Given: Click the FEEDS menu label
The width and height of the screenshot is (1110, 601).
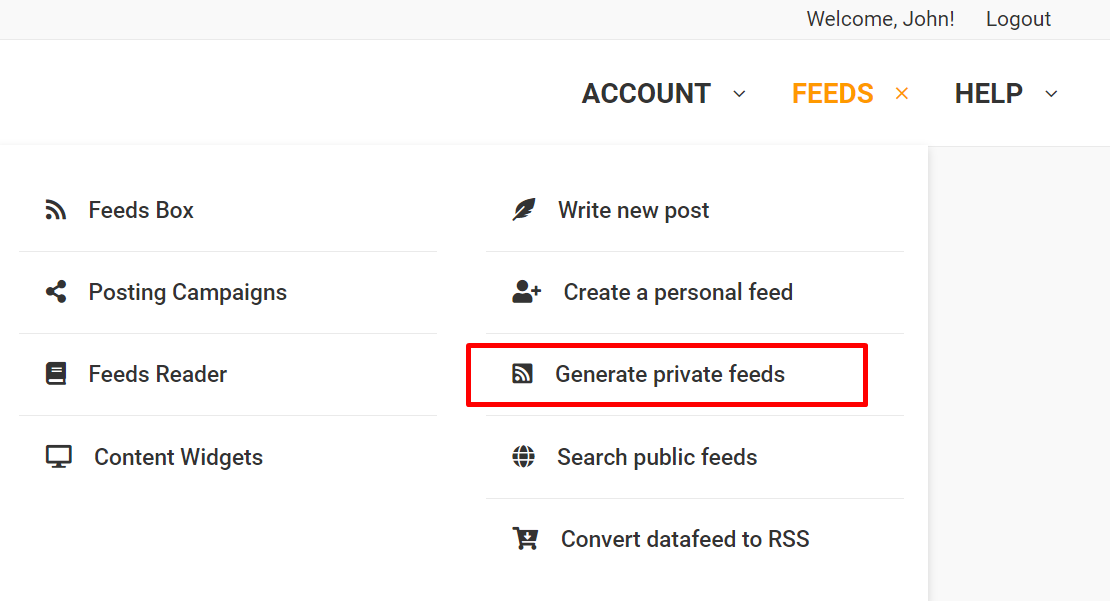Looking at the screenshot, I should (x=832, y=94).
